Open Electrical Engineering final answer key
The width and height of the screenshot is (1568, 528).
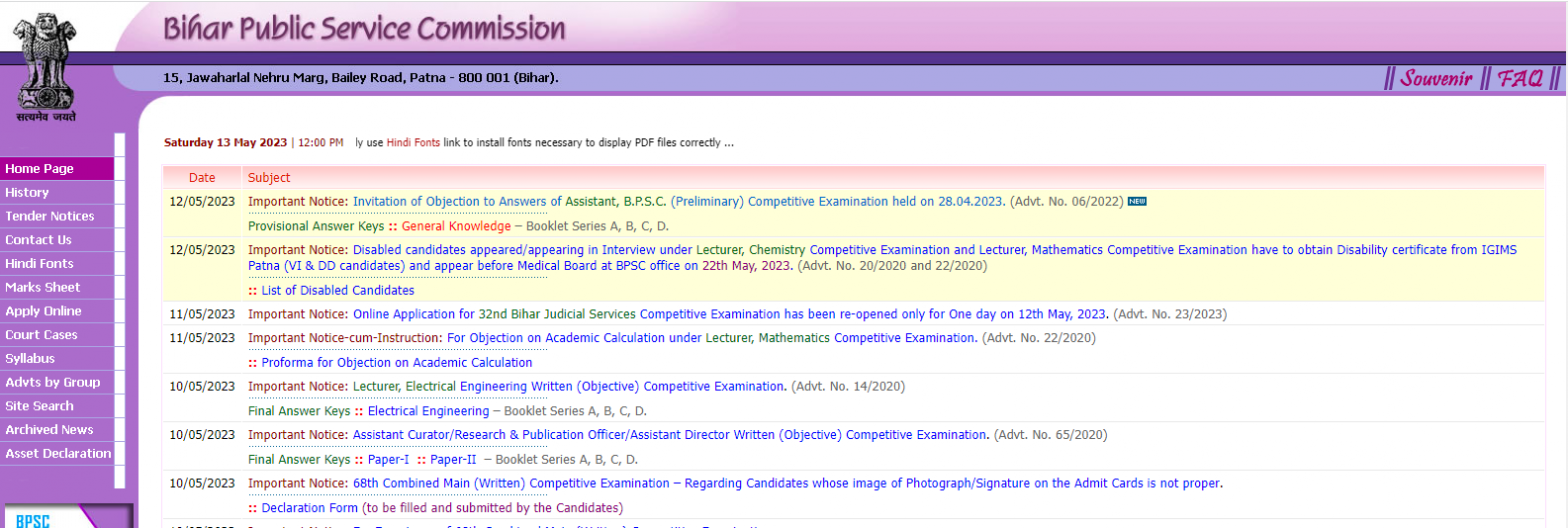pos(428,411)
